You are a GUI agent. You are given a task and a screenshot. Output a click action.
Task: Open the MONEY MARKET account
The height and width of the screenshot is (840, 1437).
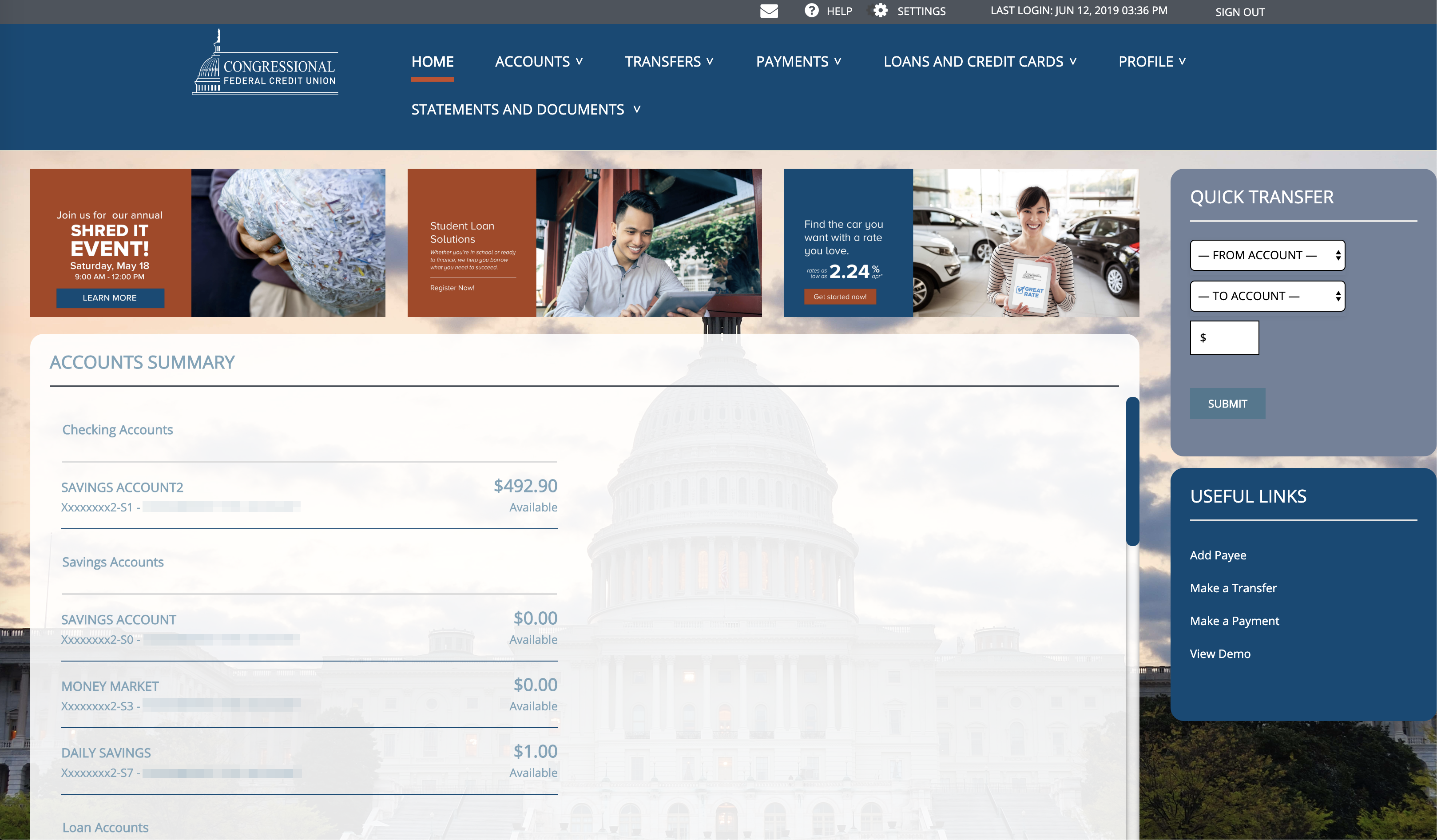point(110,686)
